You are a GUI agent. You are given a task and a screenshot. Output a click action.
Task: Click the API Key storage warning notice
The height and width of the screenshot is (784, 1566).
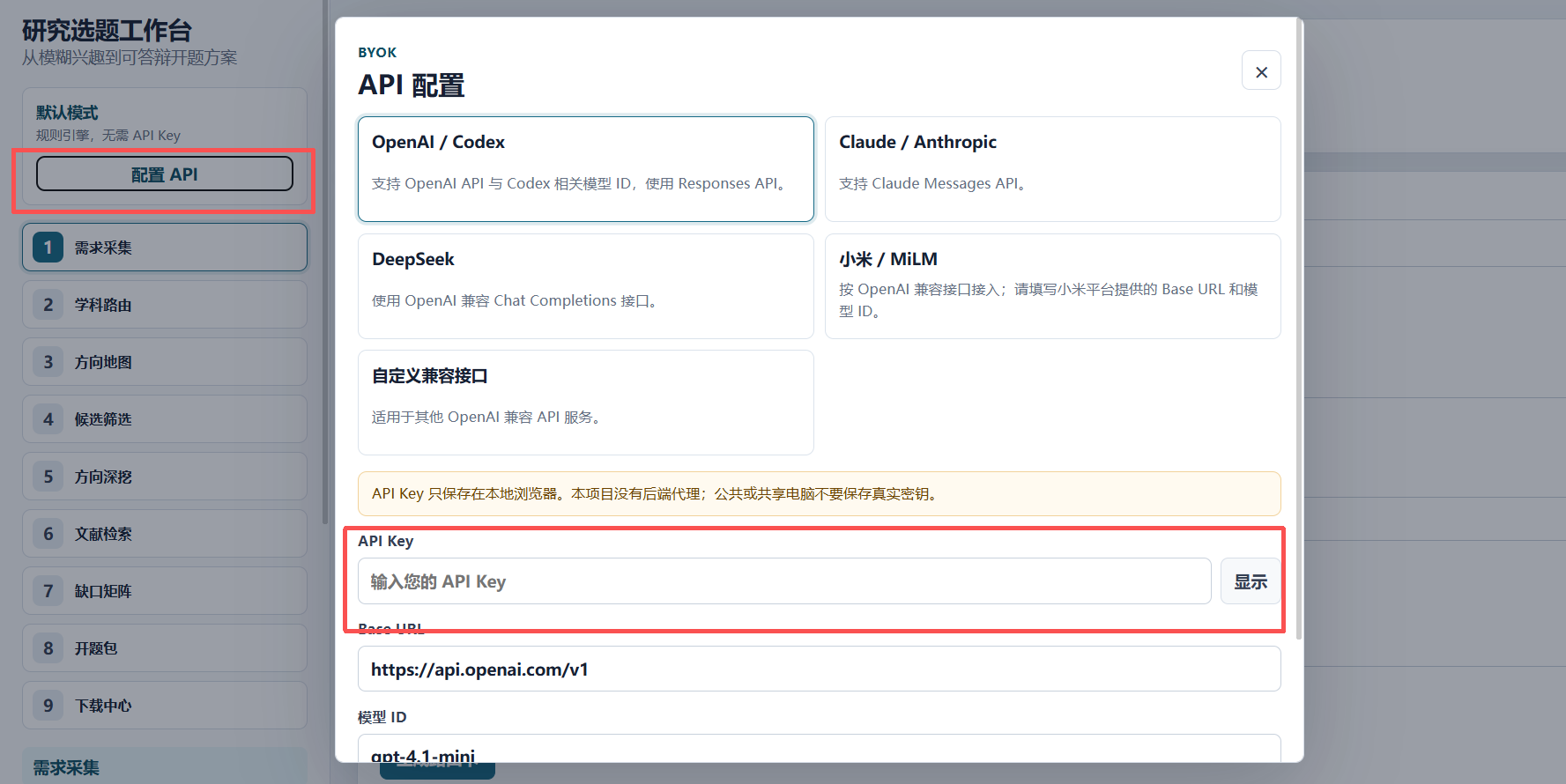[x=819, y=494]
